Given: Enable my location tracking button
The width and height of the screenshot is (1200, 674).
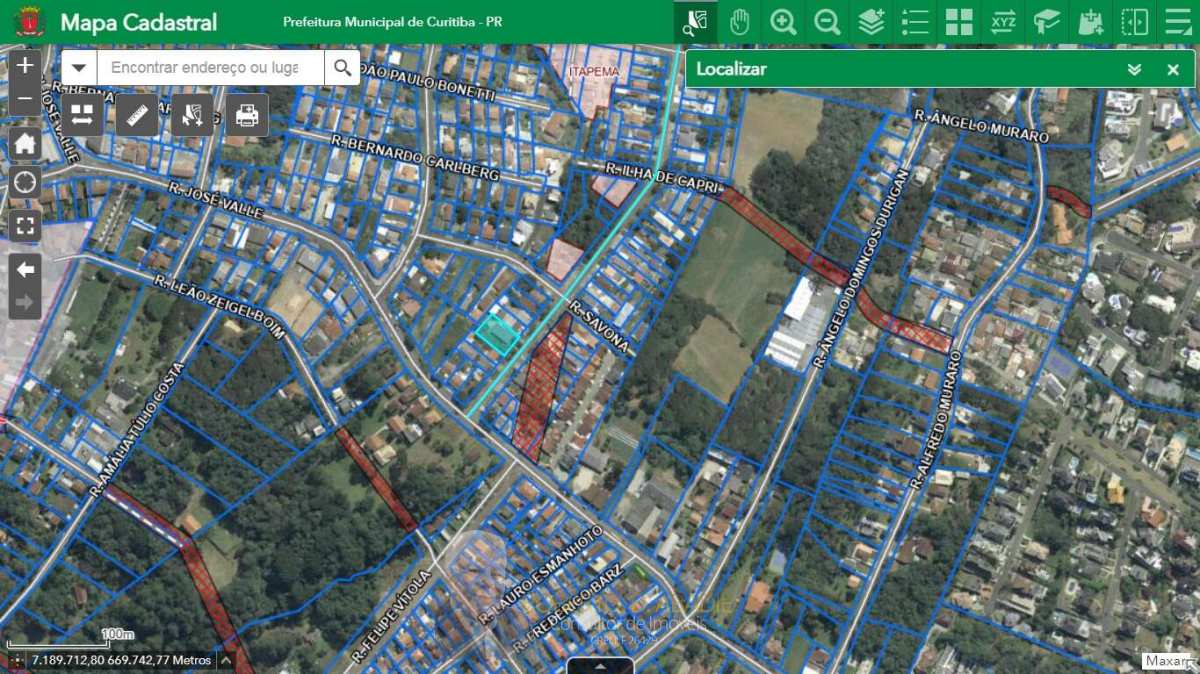Looking at the screenshot, I should (25, 183).
